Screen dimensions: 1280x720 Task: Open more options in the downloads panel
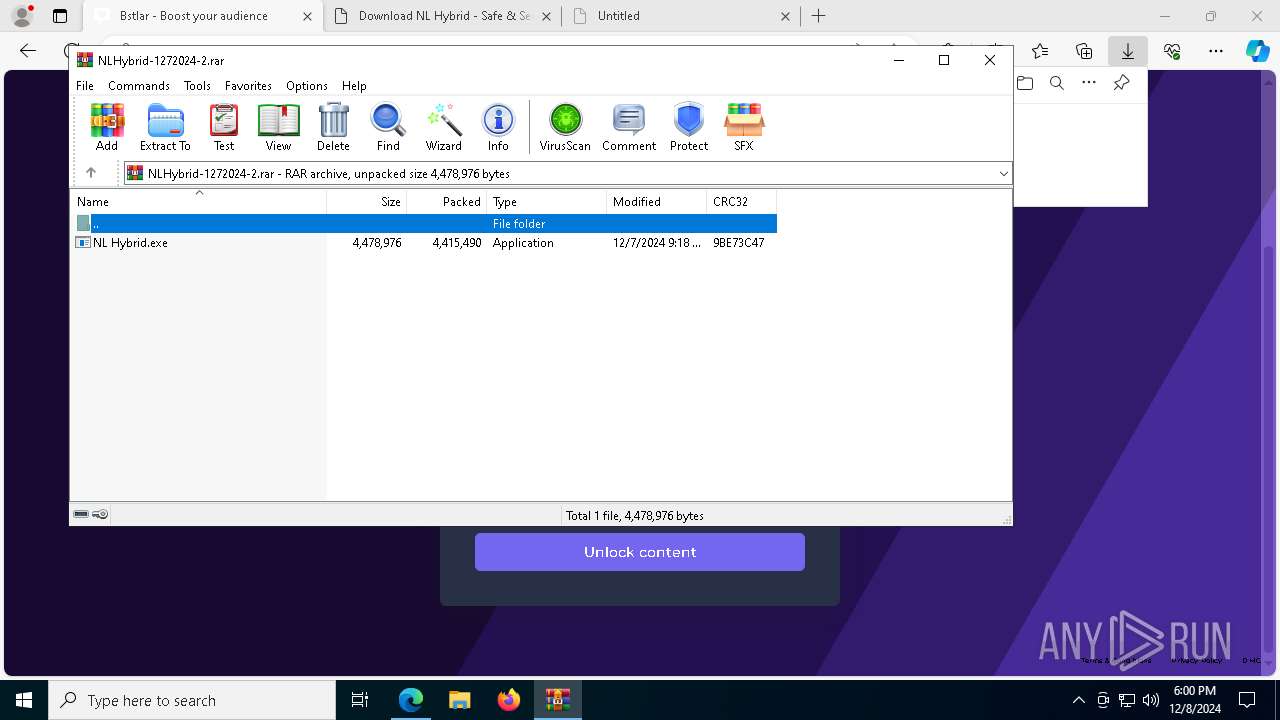pos(1088,83)
